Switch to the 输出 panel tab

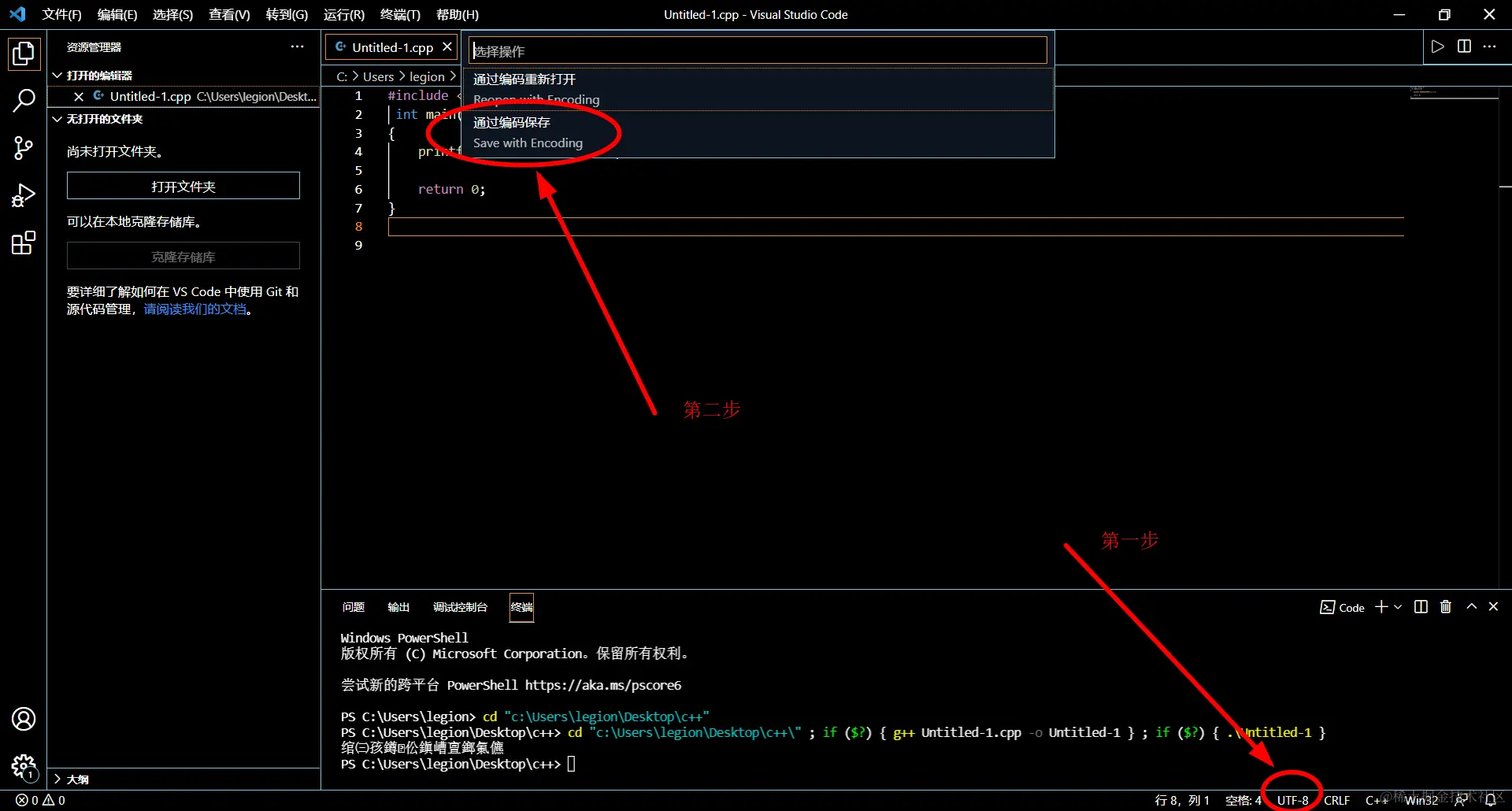pyautogui.click(x=398, y=607)
